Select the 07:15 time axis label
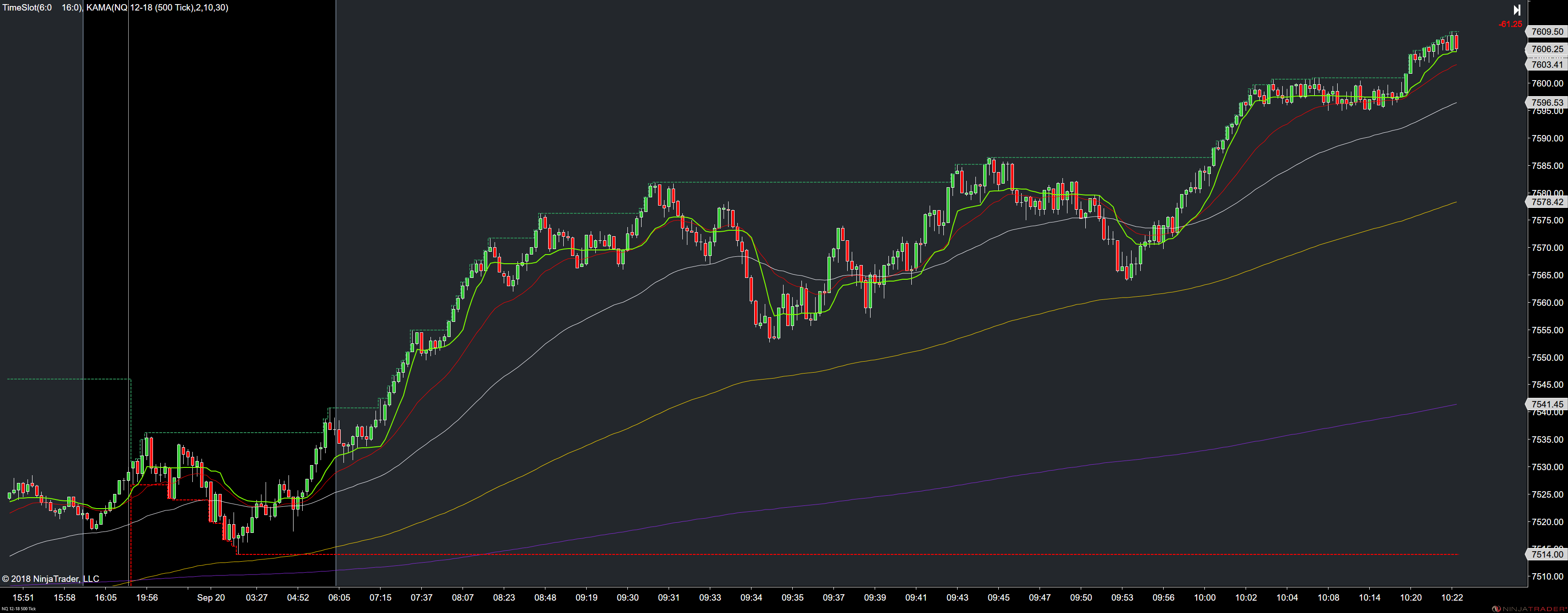The width and height of the screenshot is (1568, 613). (x=381, y=598)
